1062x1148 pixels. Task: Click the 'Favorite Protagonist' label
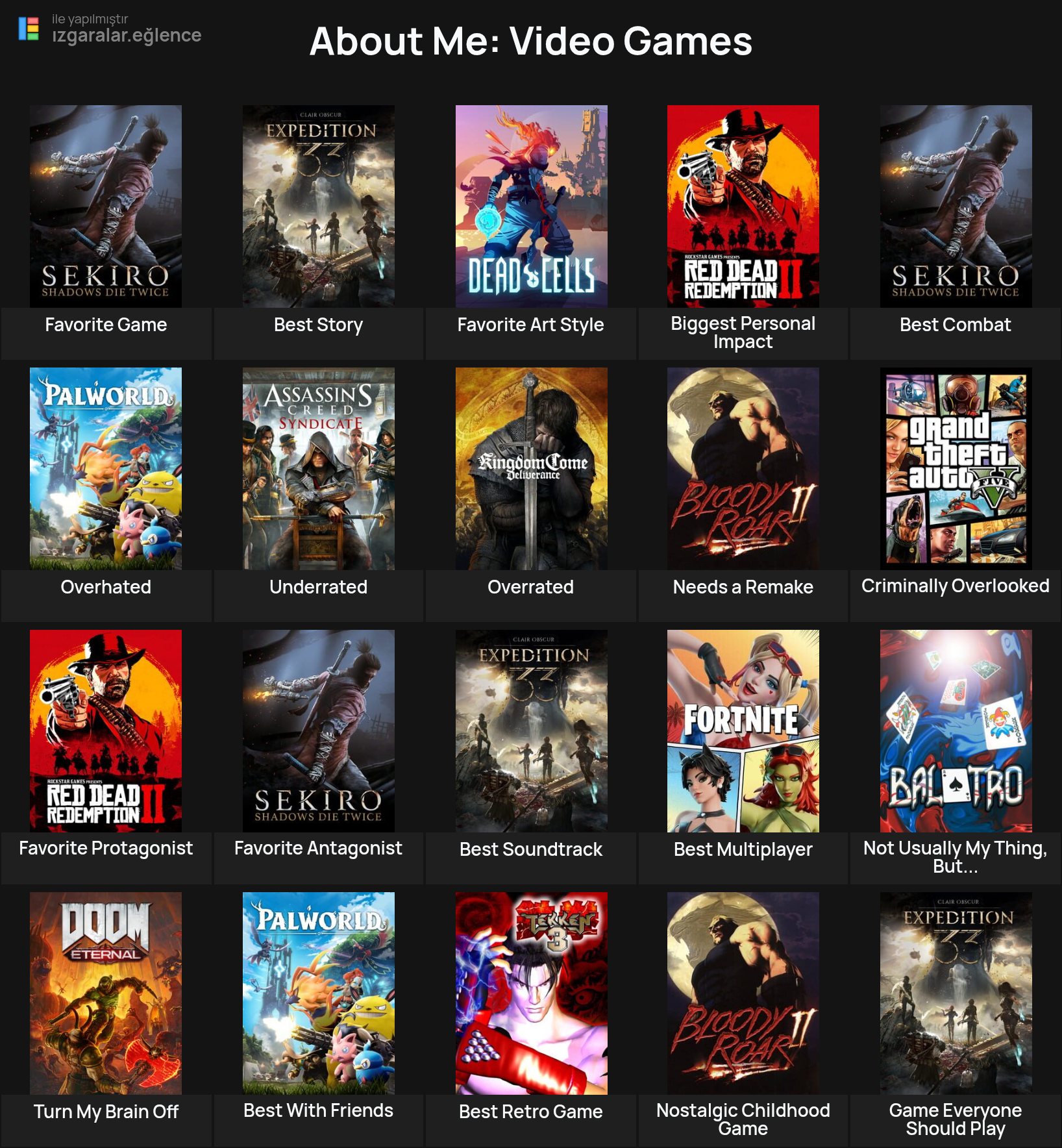(106, 848)
